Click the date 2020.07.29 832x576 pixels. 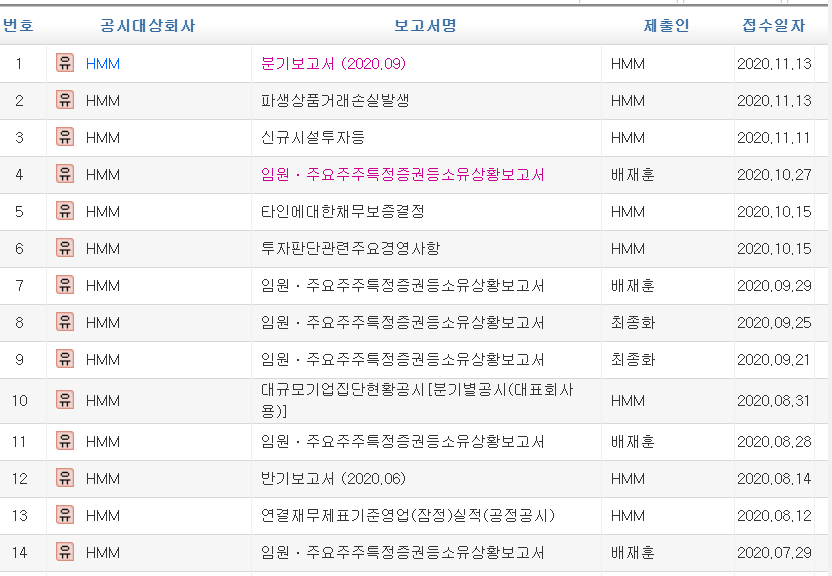(774, 553)
